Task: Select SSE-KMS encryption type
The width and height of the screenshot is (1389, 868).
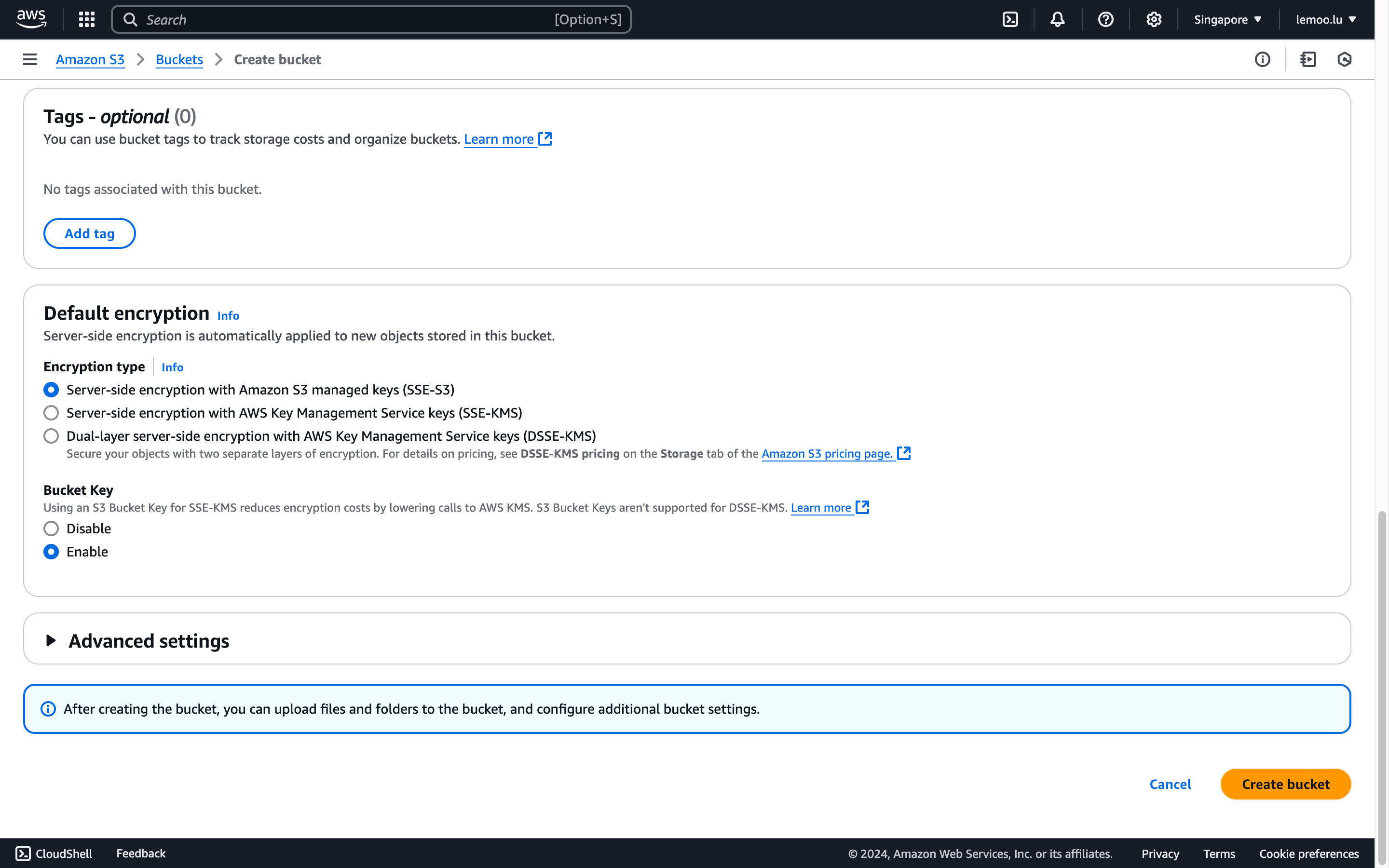Action: [x=51, y=413]
